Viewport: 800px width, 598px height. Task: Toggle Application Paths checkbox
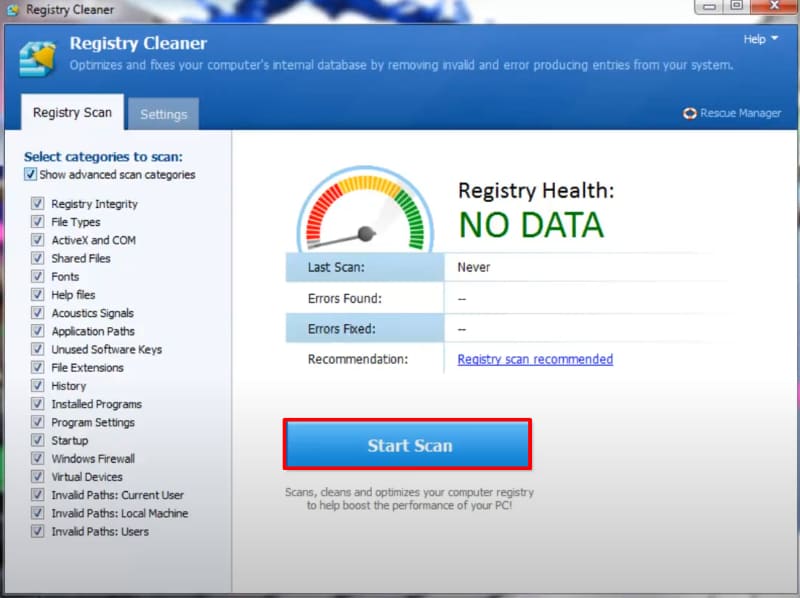37,331
